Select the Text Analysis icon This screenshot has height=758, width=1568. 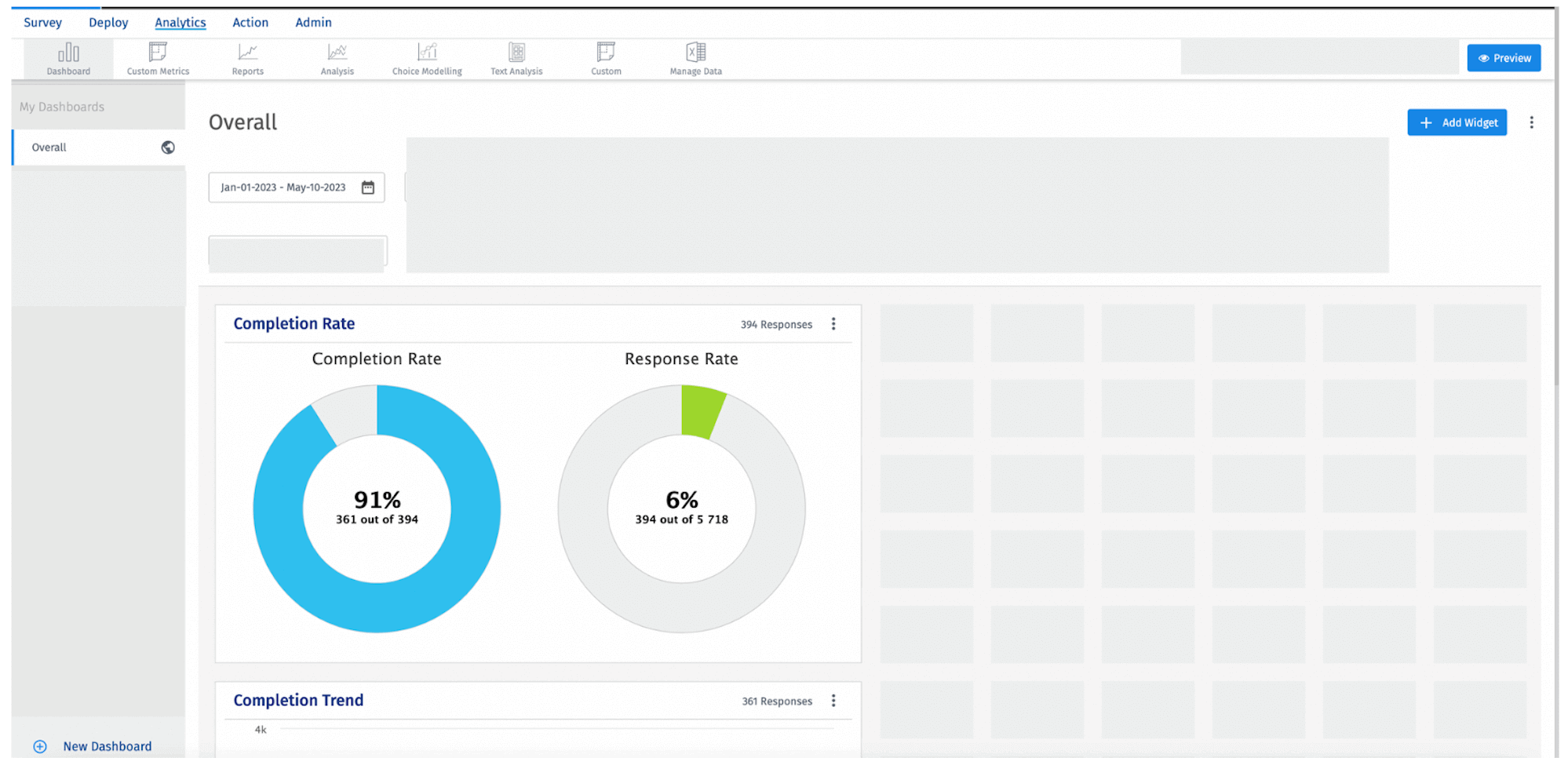[x=516, y=53]
